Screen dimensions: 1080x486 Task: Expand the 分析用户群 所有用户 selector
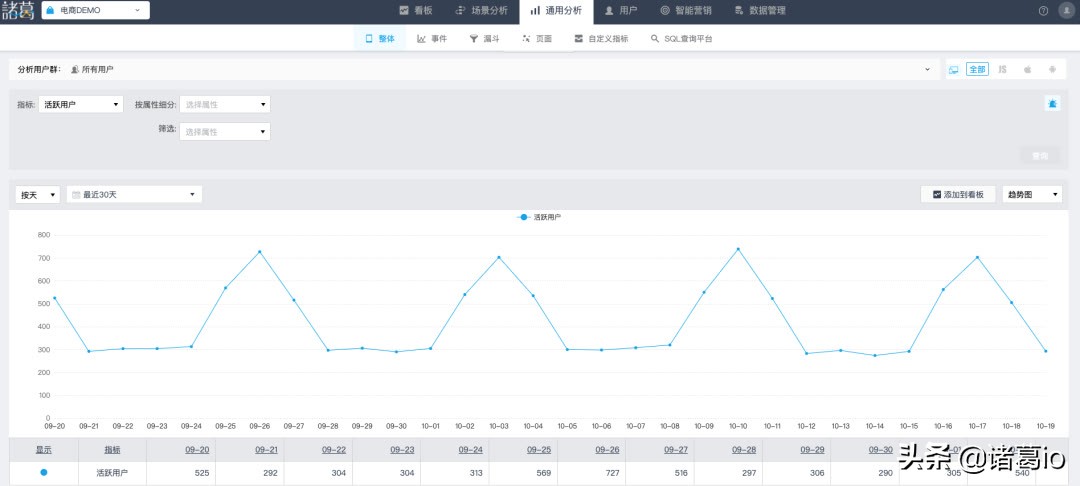pos(474,70)
